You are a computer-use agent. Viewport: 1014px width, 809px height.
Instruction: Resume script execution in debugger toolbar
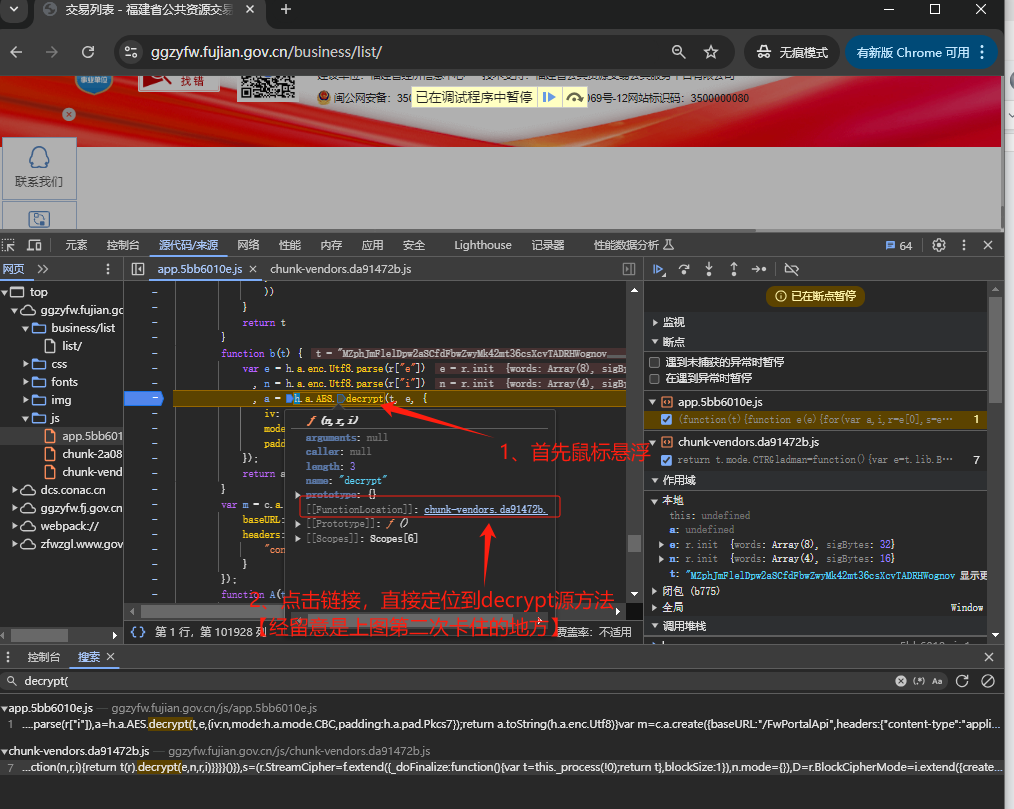[x=658, y=269]
